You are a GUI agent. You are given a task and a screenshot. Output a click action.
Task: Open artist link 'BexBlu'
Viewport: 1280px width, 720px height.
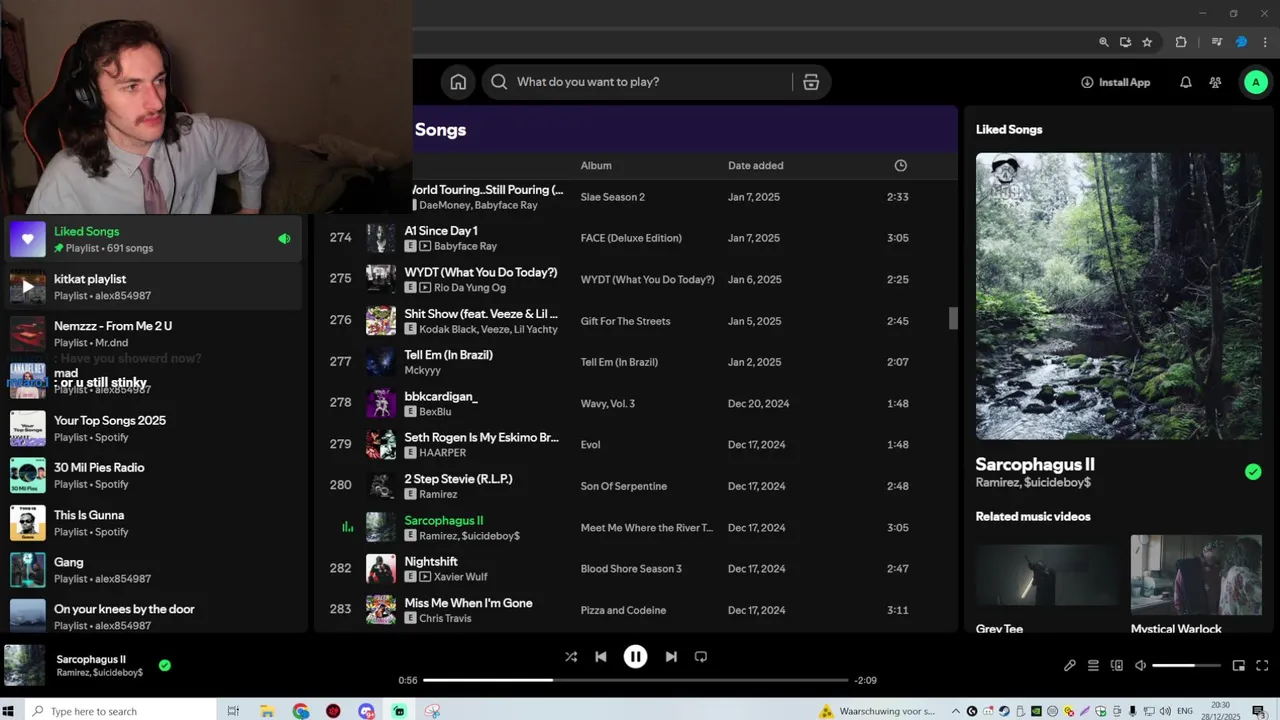pos(435,411)
